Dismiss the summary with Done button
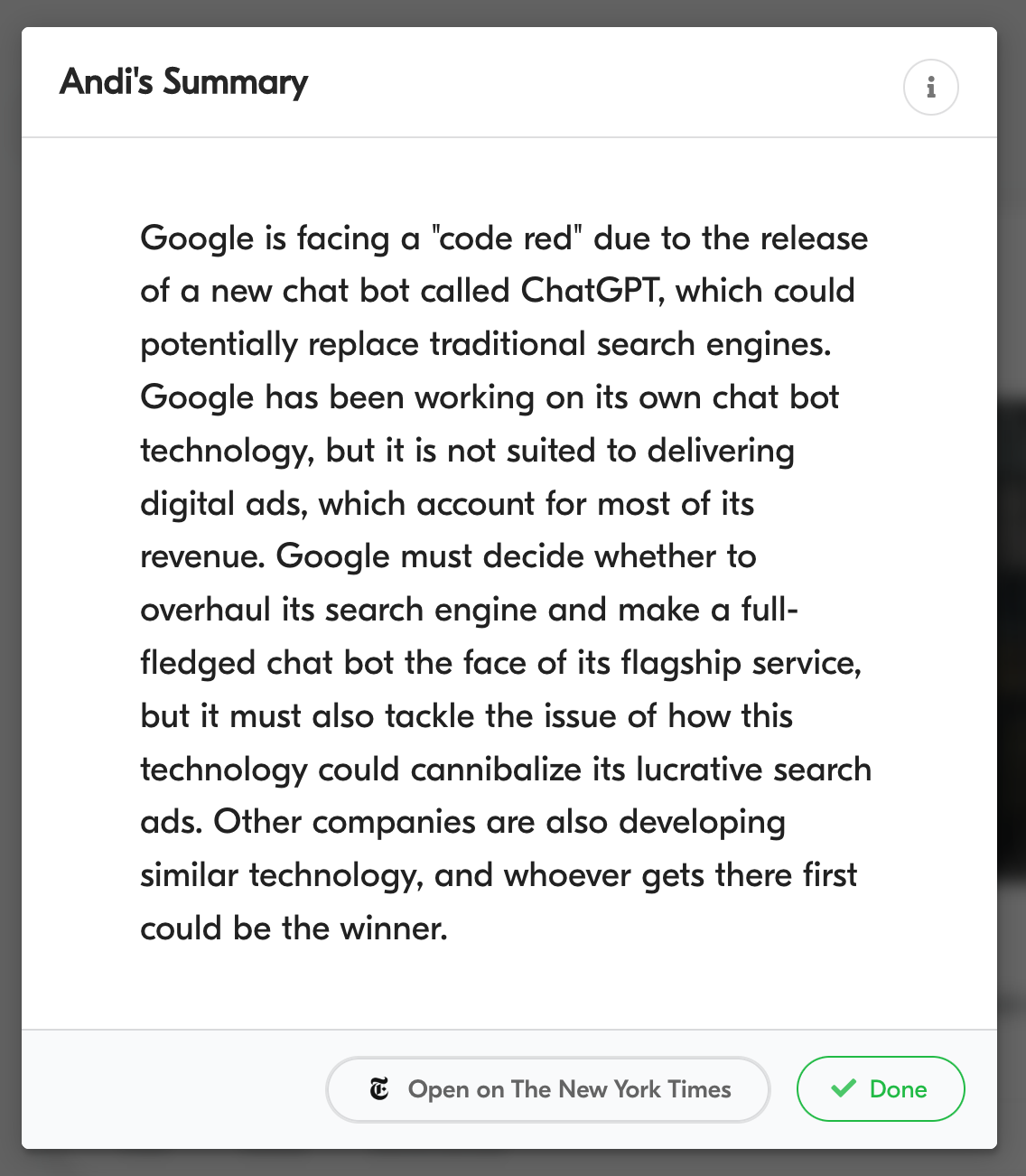This screenshot has width=1026, height=1176. coord(881,1088)
